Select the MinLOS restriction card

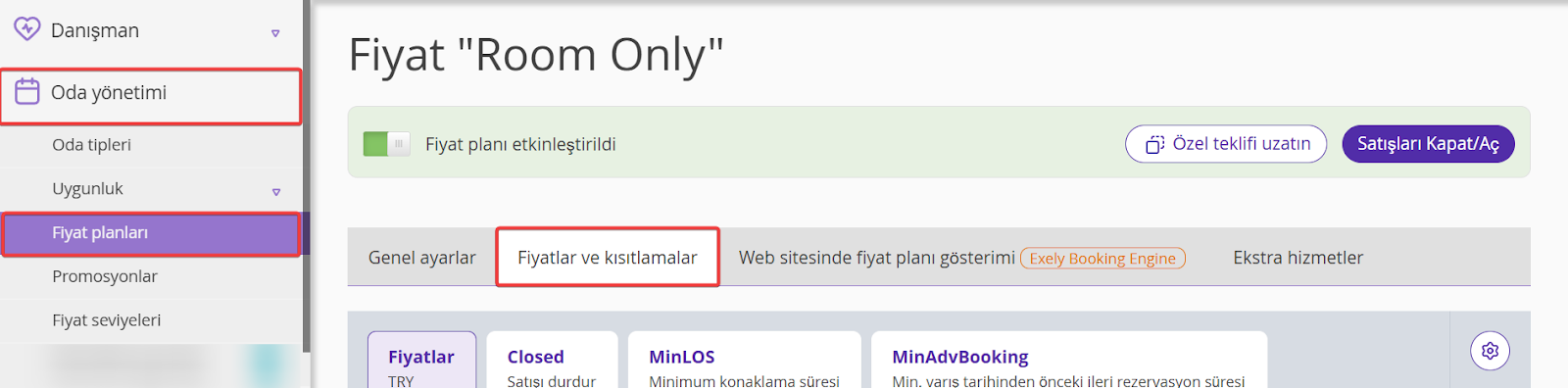point(744,361)
